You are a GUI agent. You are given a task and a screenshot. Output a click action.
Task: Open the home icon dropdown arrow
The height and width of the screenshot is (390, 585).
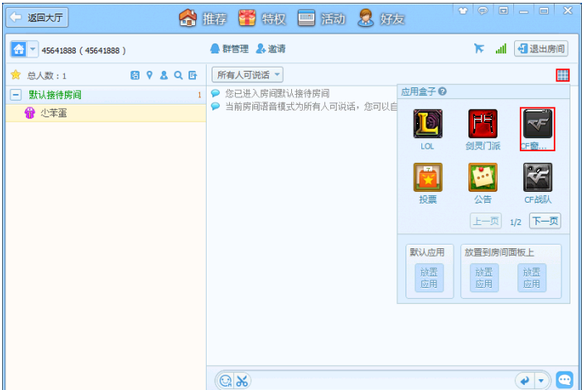pos(32,49)
